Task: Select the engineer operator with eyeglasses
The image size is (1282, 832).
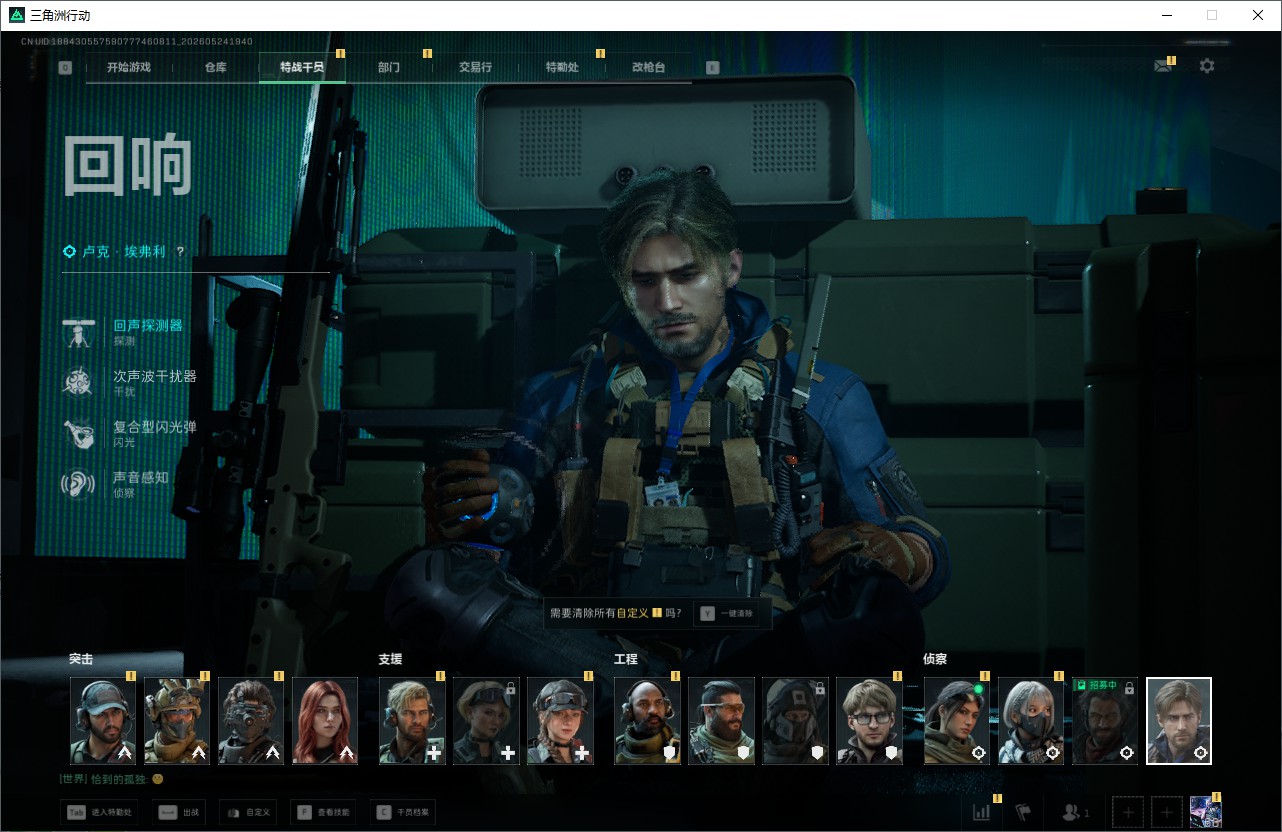Action: coord(869,721)
